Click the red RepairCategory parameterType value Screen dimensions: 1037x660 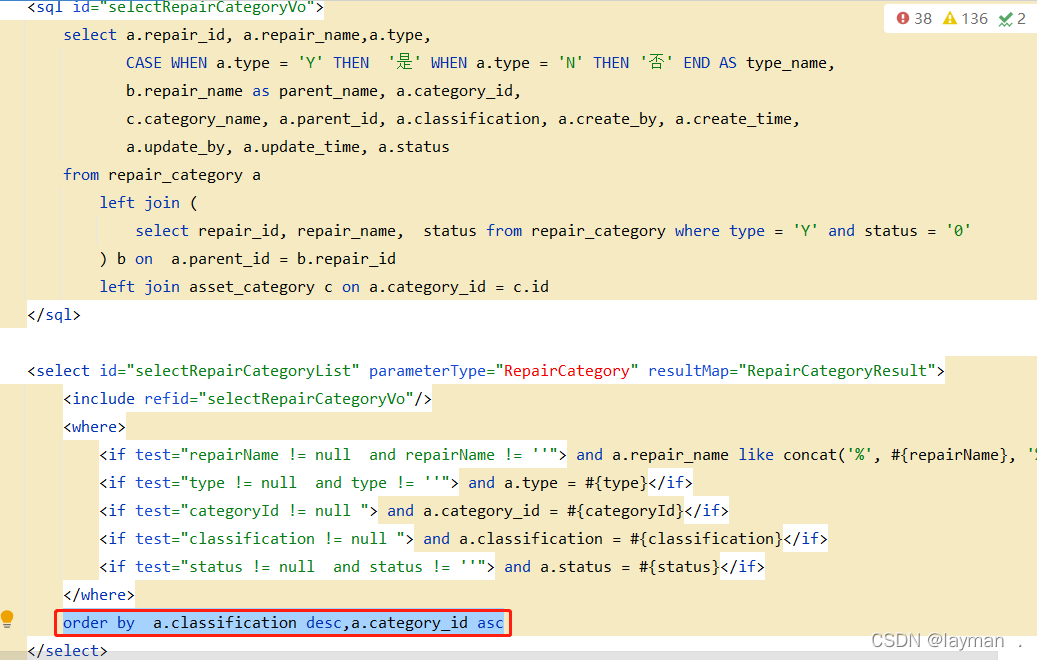click(x=567, y=371)
